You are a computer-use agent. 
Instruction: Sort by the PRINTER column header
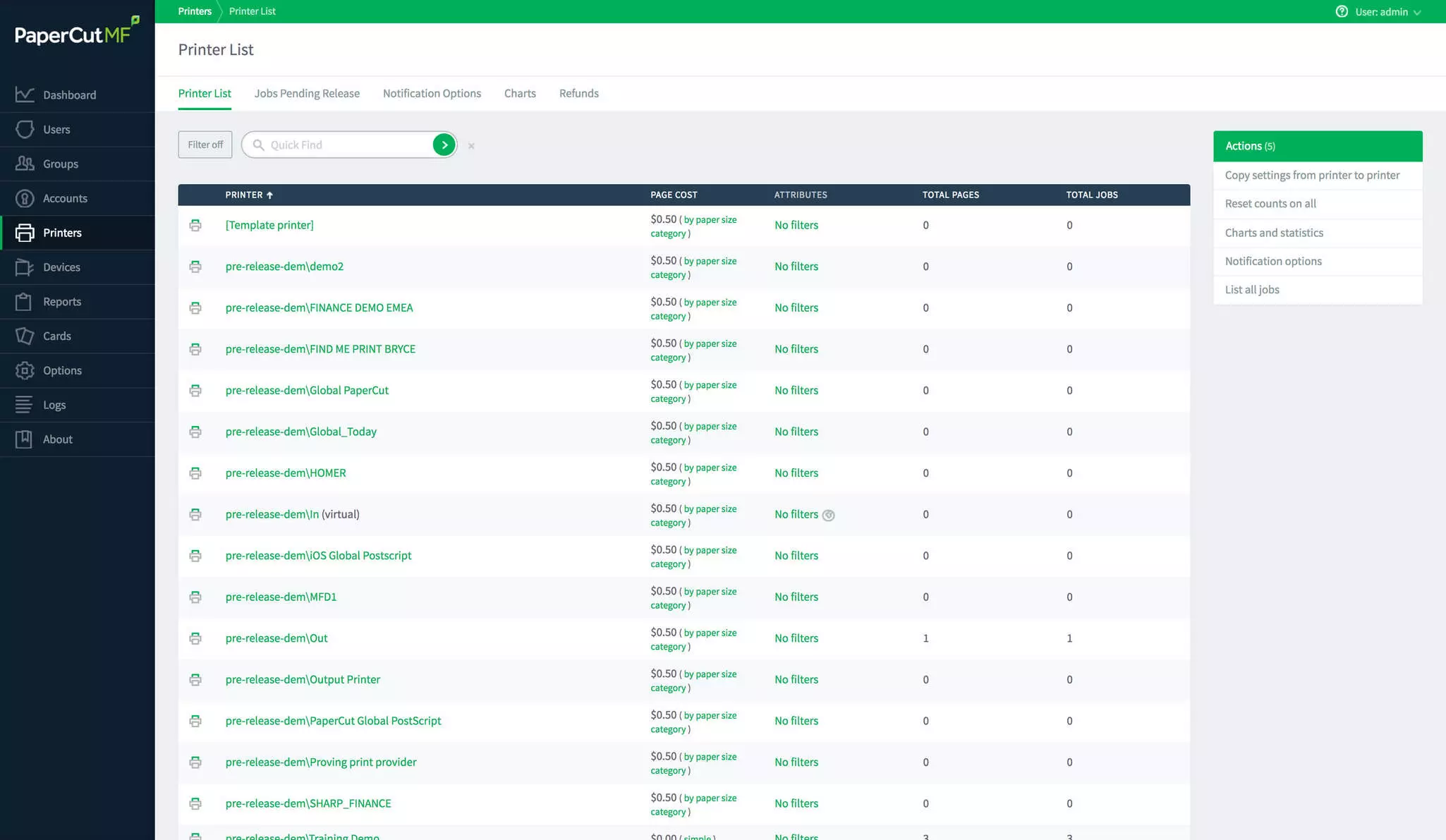[x=249, y=195]
